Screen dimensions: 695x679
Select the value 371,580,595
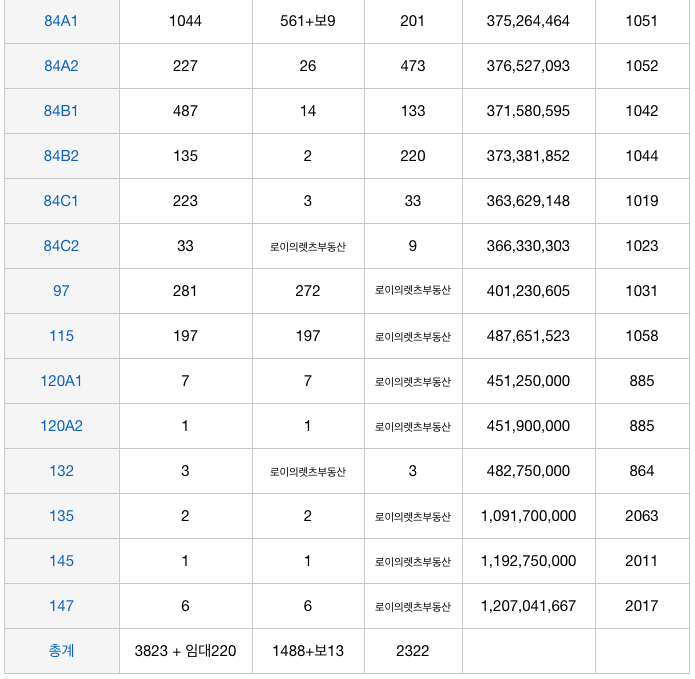coord(528,111)
